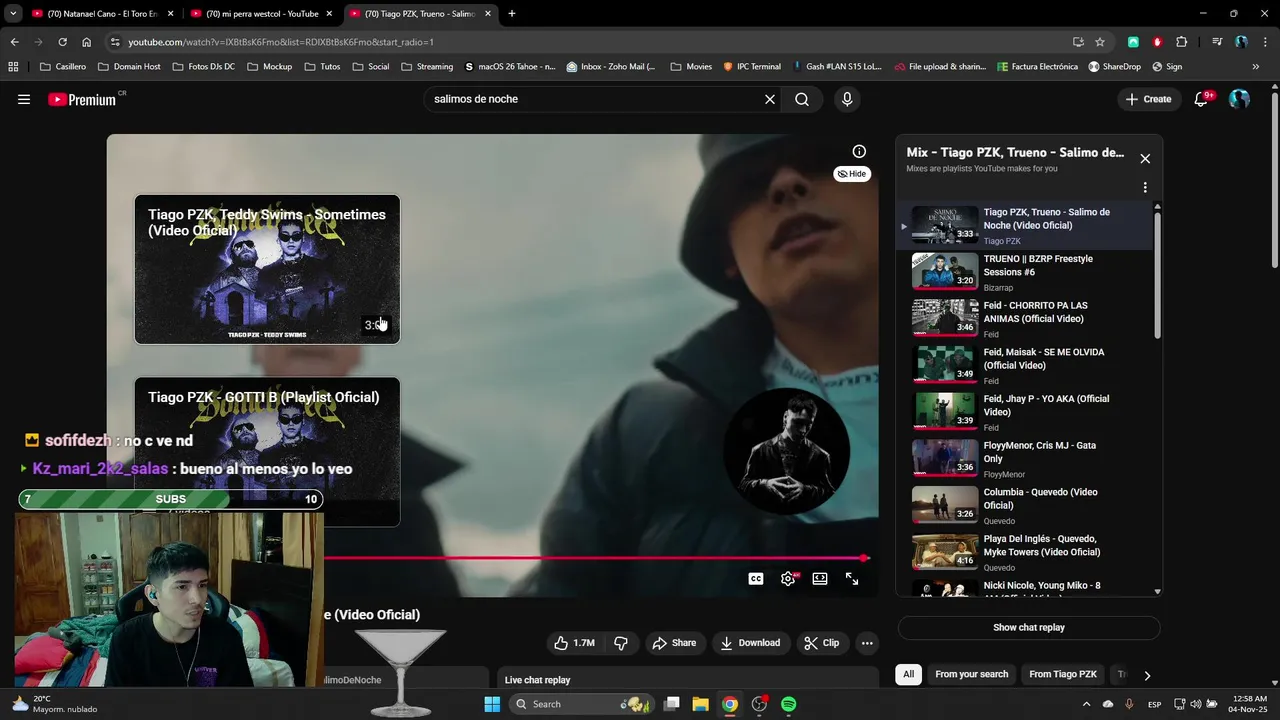Enter fullscreen on the video player

pos(852,579)
